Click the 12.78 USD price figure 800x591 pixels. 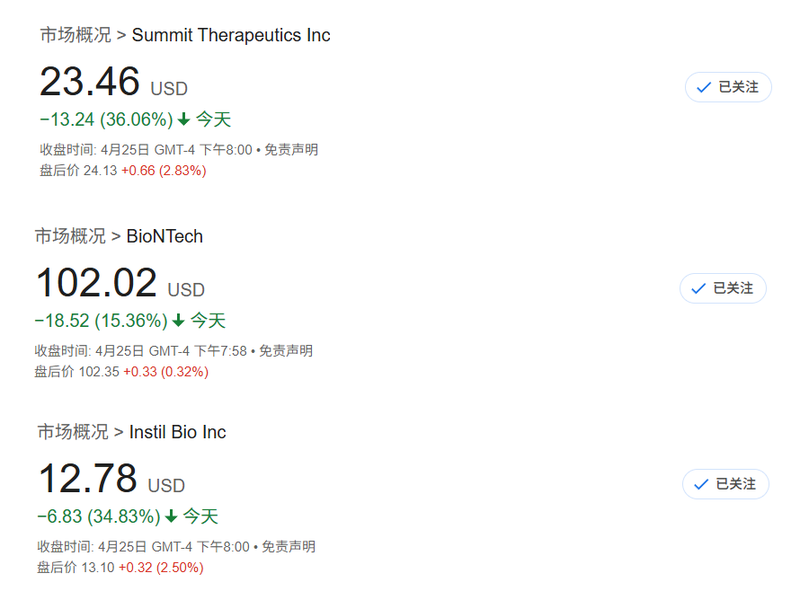(x=88, y=479)
